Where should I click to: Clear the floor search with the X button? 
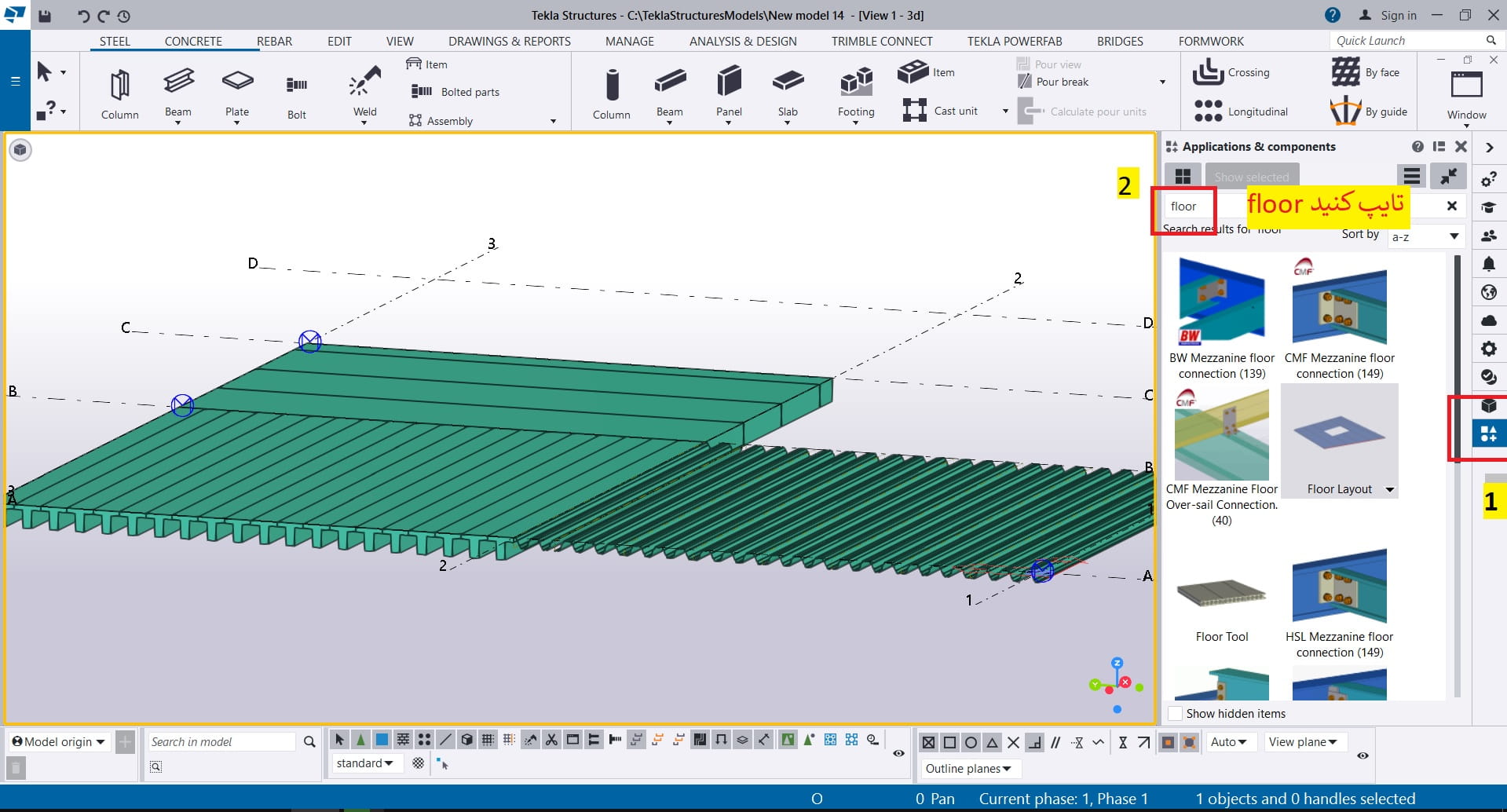(x=1452, y=206)
